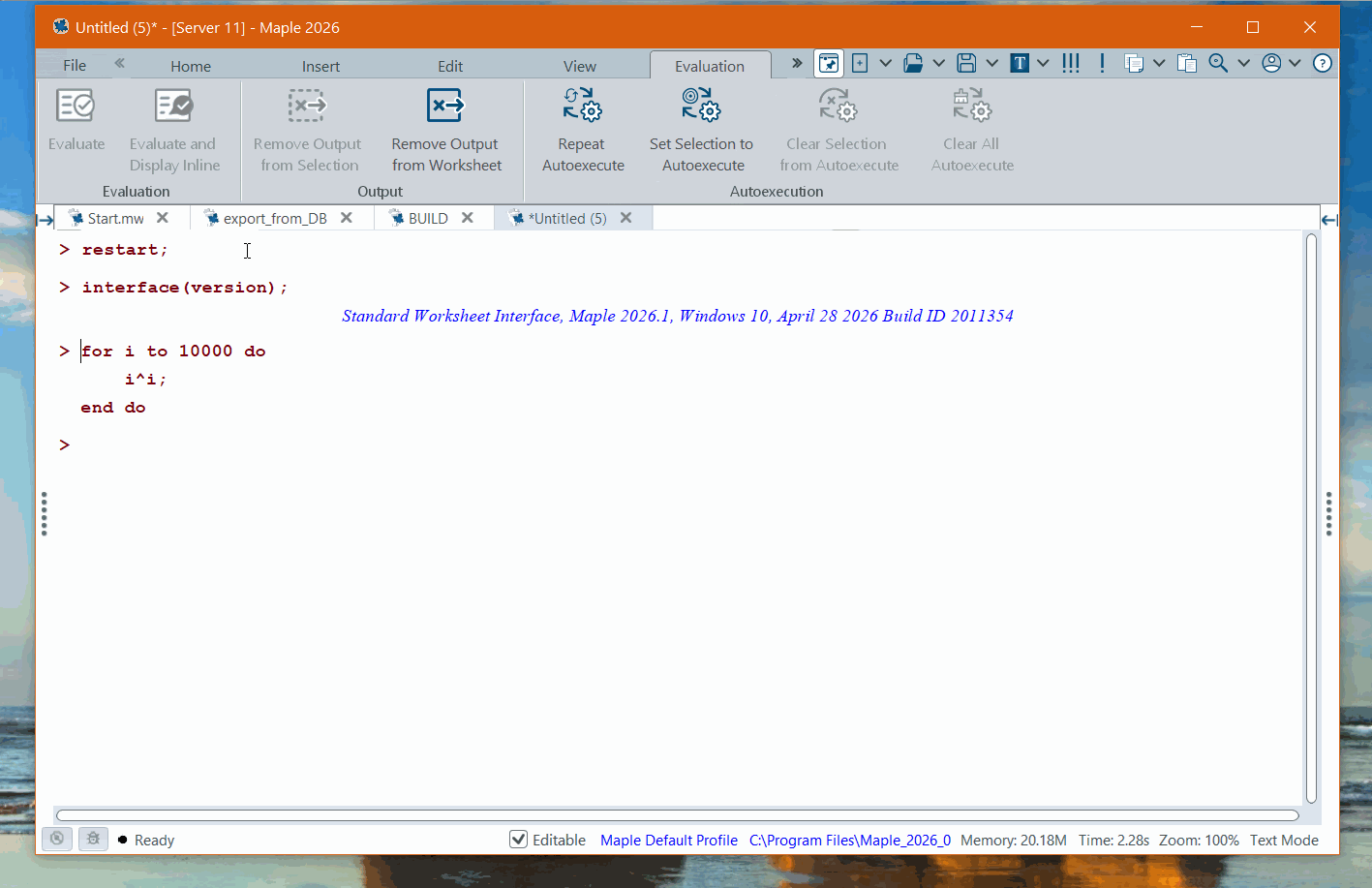1372x888 pixels.
Task: Click Set Selection to Autoexecute icon
Action: pos(701,106)
